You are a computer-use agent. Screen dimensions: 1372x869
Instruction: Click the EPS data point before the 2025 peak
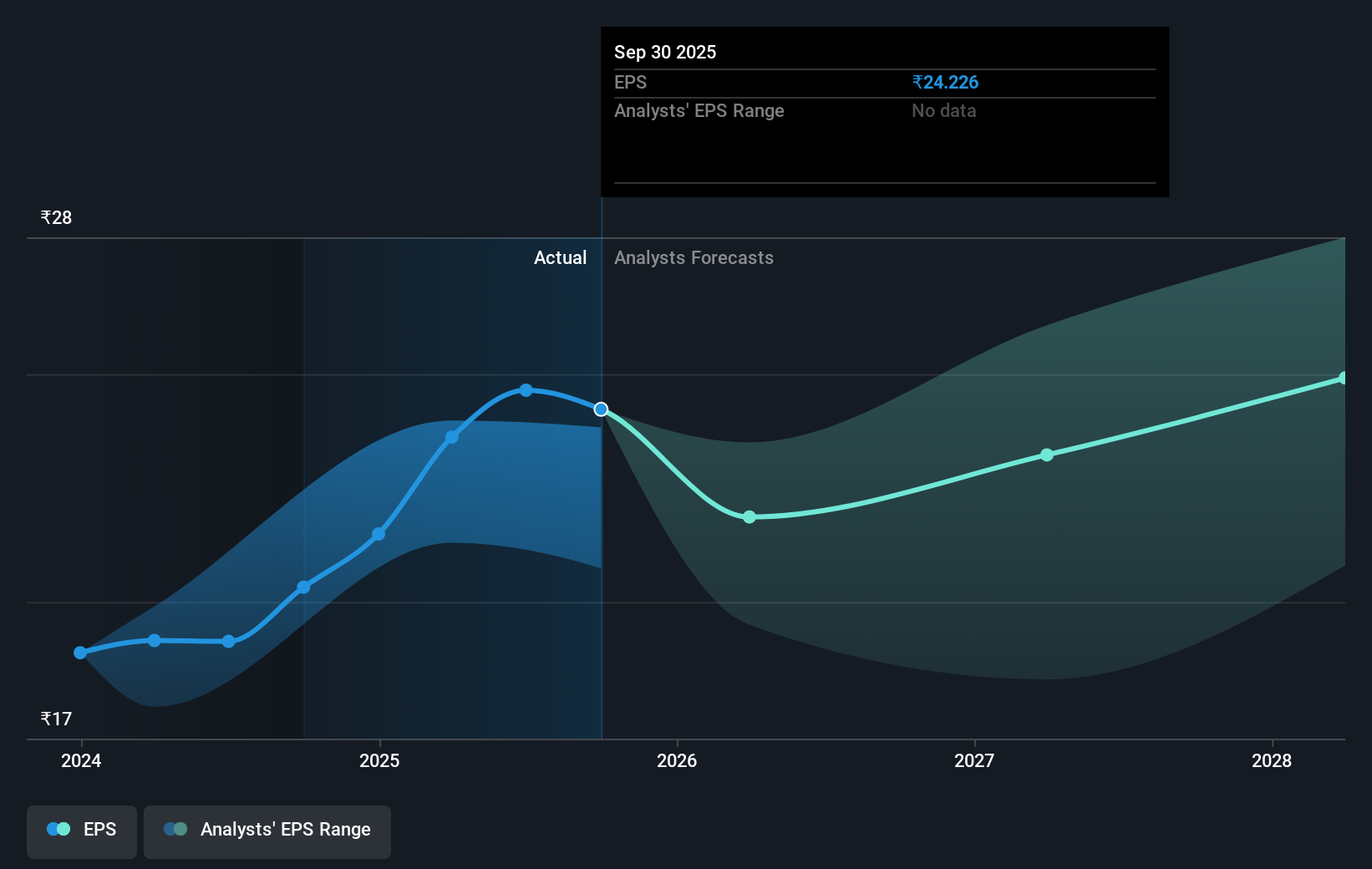point(451,437)
